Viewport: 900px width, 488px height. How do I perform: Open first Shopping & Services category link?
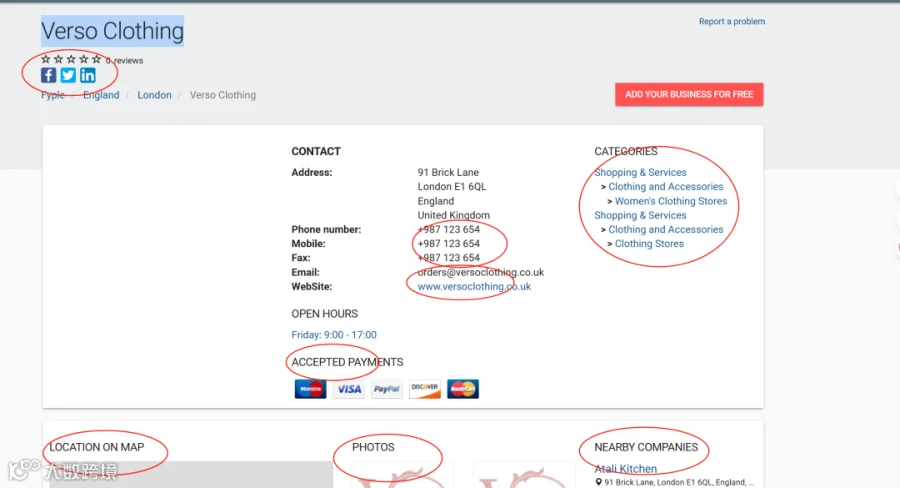(x=640, y=172)
